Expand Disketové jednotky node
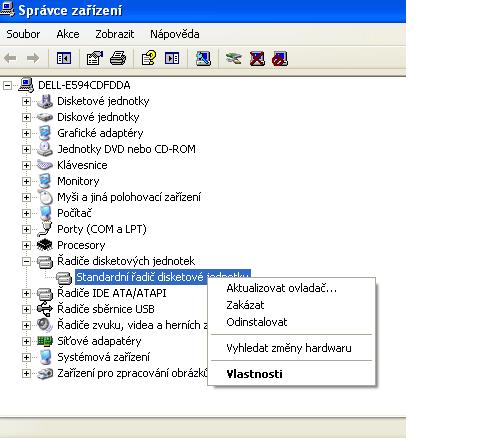The image size is (500, 438). coord(26,101)
